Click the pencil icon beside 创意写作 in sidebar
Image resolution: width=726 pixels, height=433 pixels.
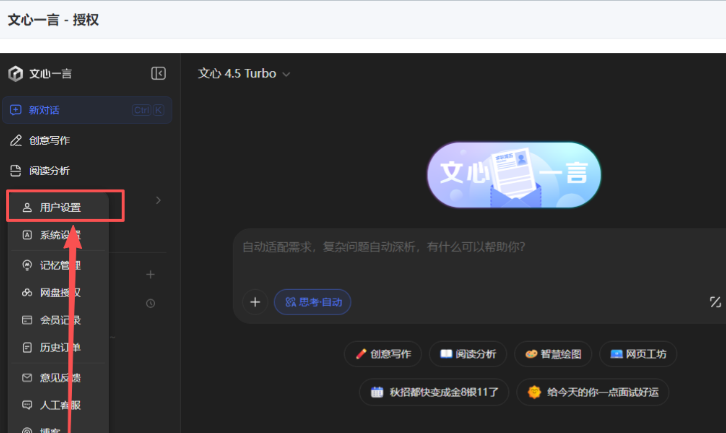click(16, 140)
